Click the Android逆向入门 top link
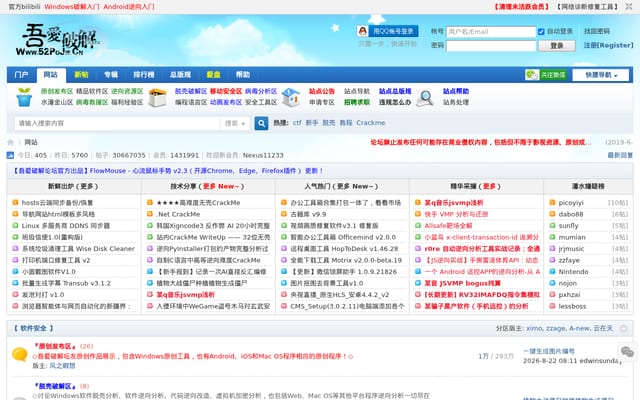This screenshot has width=640, height=400. point(129,7)
